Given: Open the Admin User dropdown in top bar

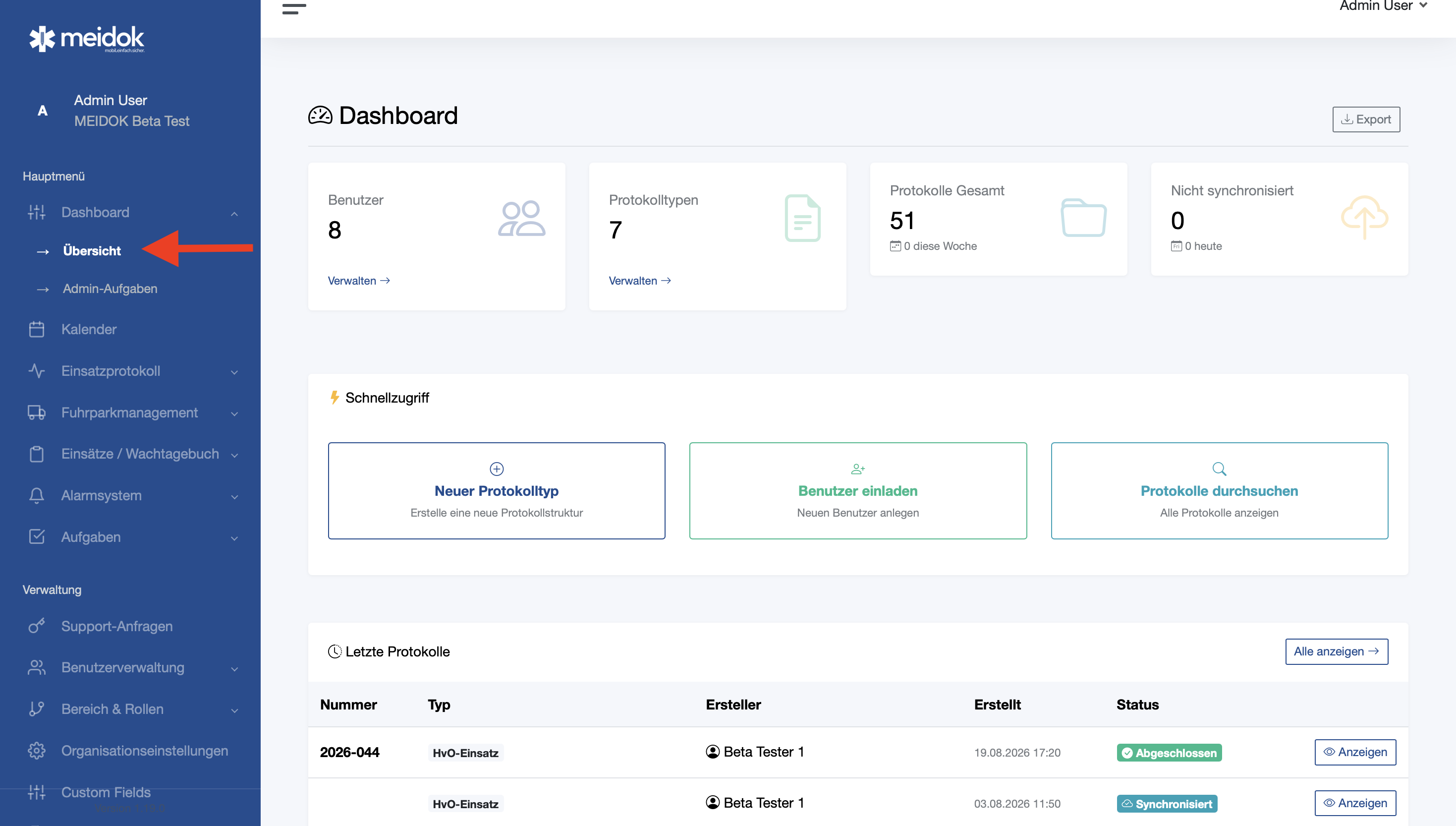Looking at the screenshot, I should coord(1384,6).
